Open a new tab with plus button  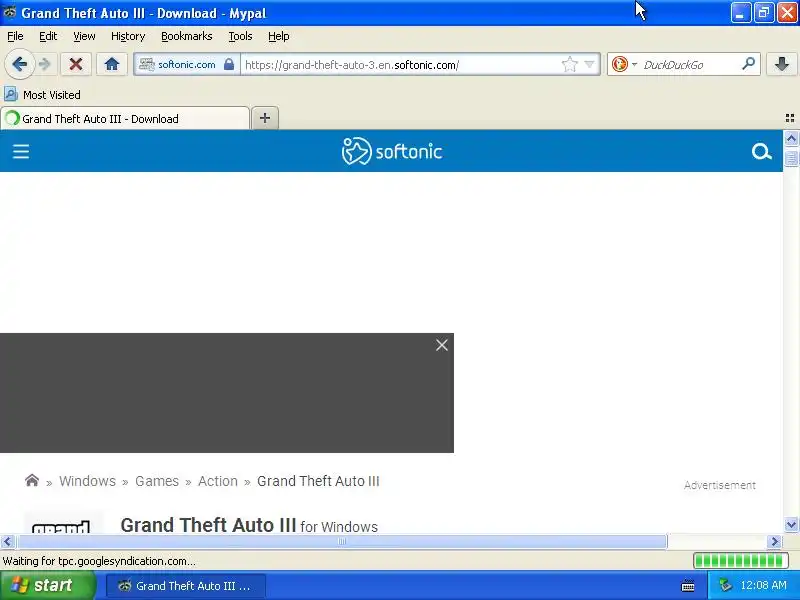point(265,118)
